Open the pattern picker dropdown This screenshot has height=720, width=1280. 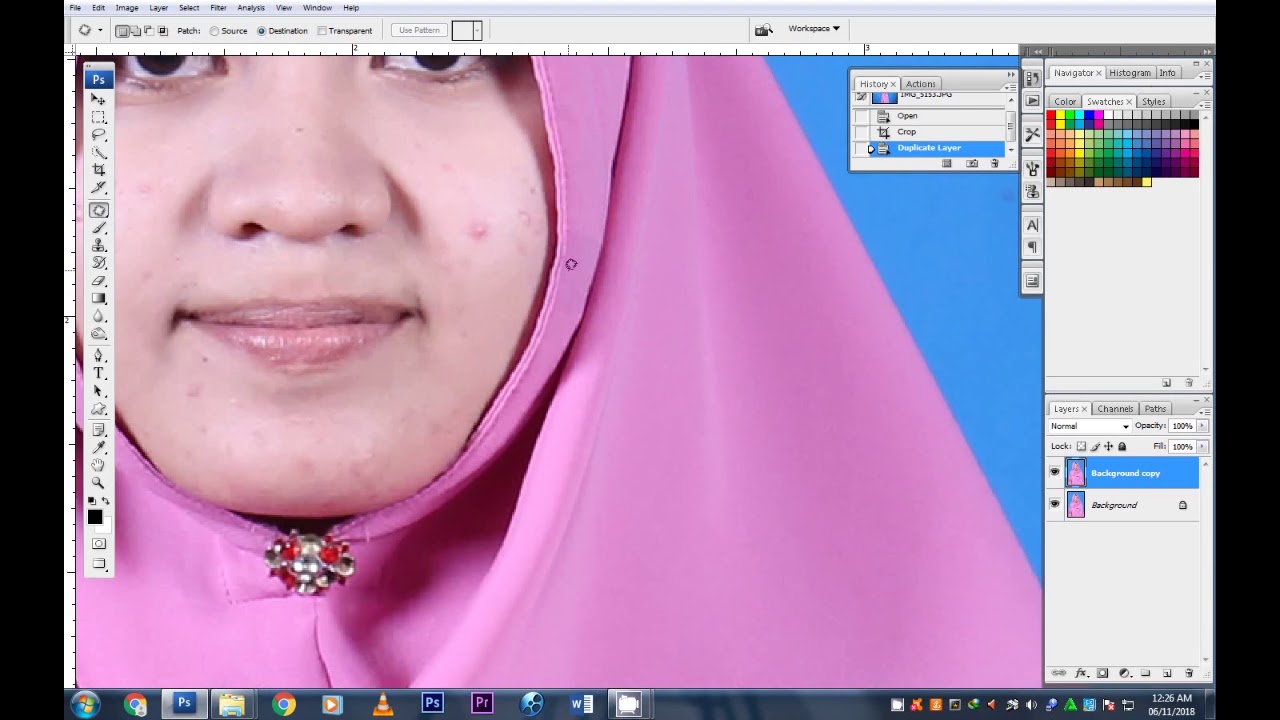click(477, 31)
